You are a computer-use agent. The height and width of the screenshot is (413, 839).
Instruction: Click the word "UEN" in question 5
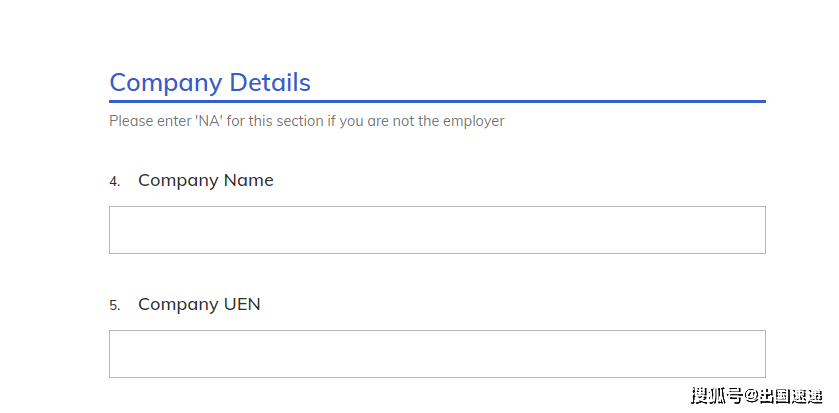point(242,305)
